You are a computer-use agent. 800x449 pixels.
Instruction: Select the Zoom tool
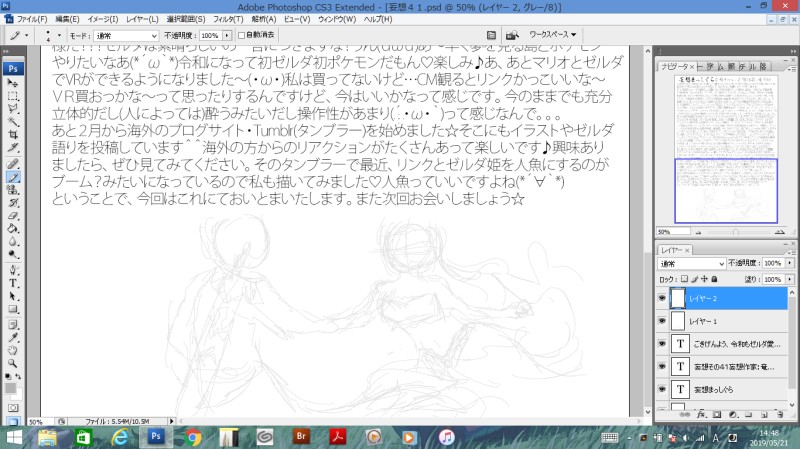coord(13,363)
